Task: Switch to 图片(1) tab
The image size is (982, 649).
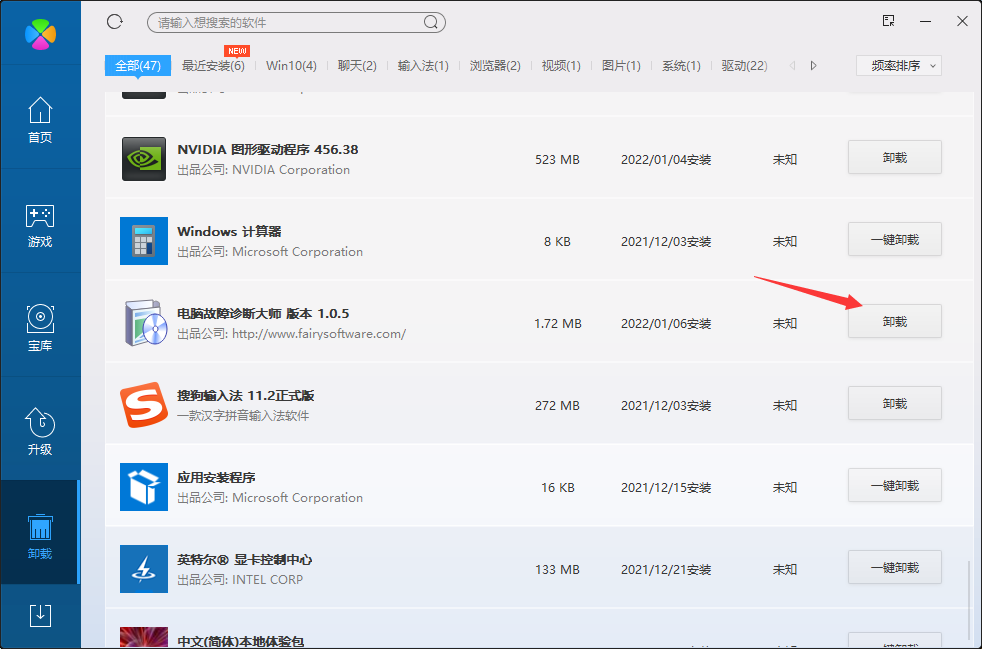Action: [x=621, y=66]
